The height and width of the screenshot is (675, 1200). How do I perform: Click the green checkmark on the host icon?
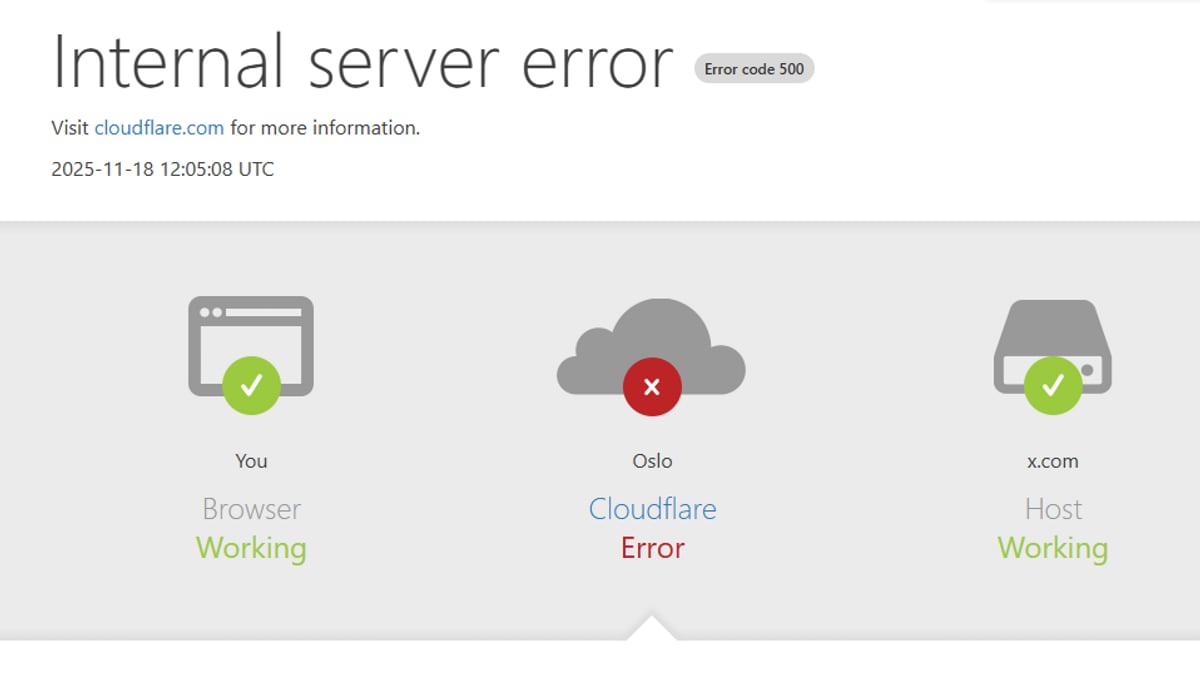[1053, 387]
